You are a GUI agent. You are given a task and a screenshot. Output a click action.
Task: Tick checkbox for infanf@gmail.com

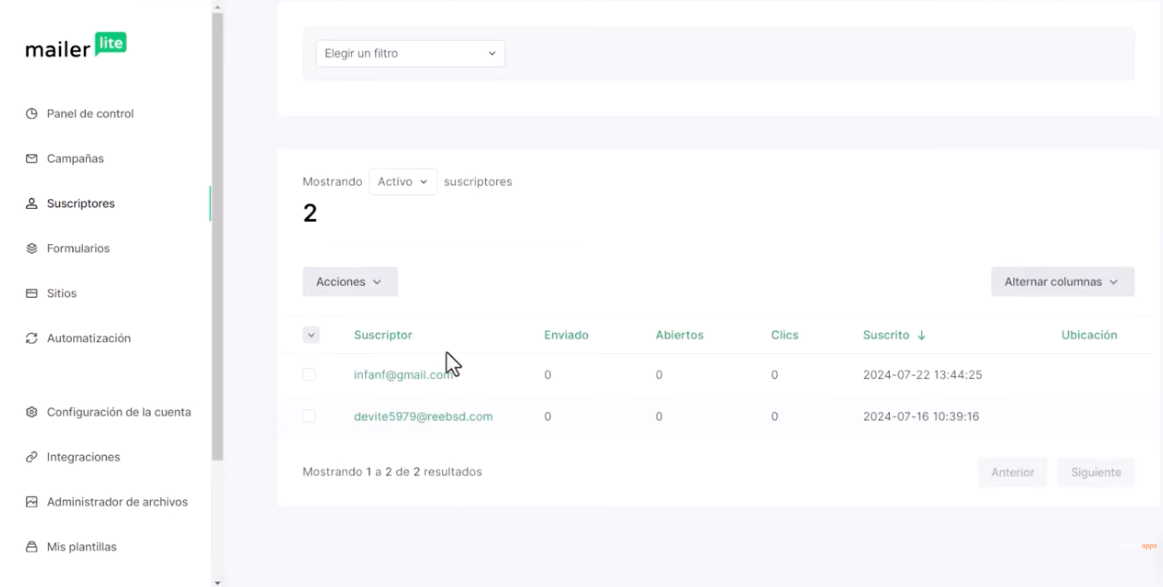click(x=309, y=375)
